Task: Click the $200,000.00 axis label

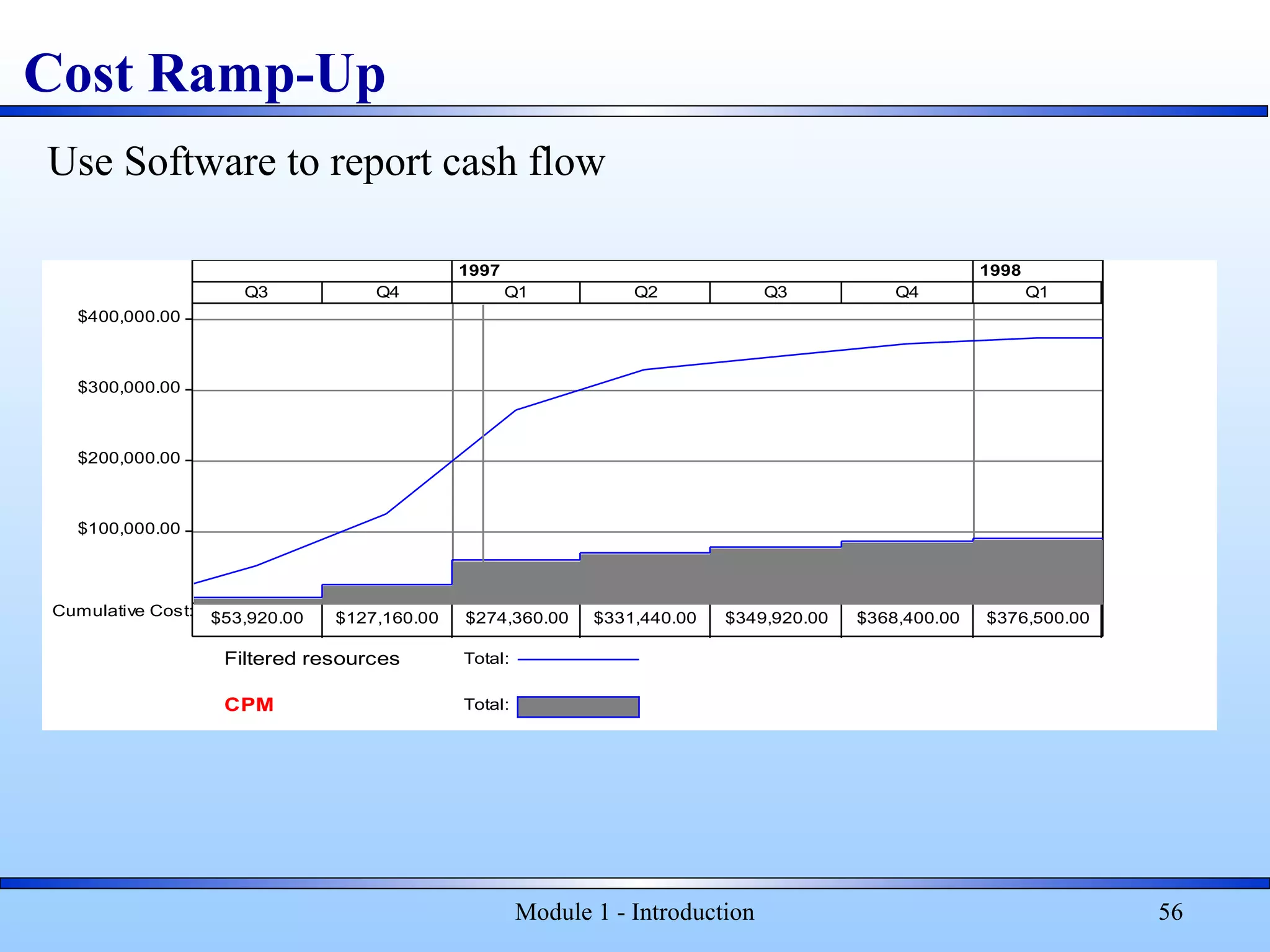Action: pos(128,458)
